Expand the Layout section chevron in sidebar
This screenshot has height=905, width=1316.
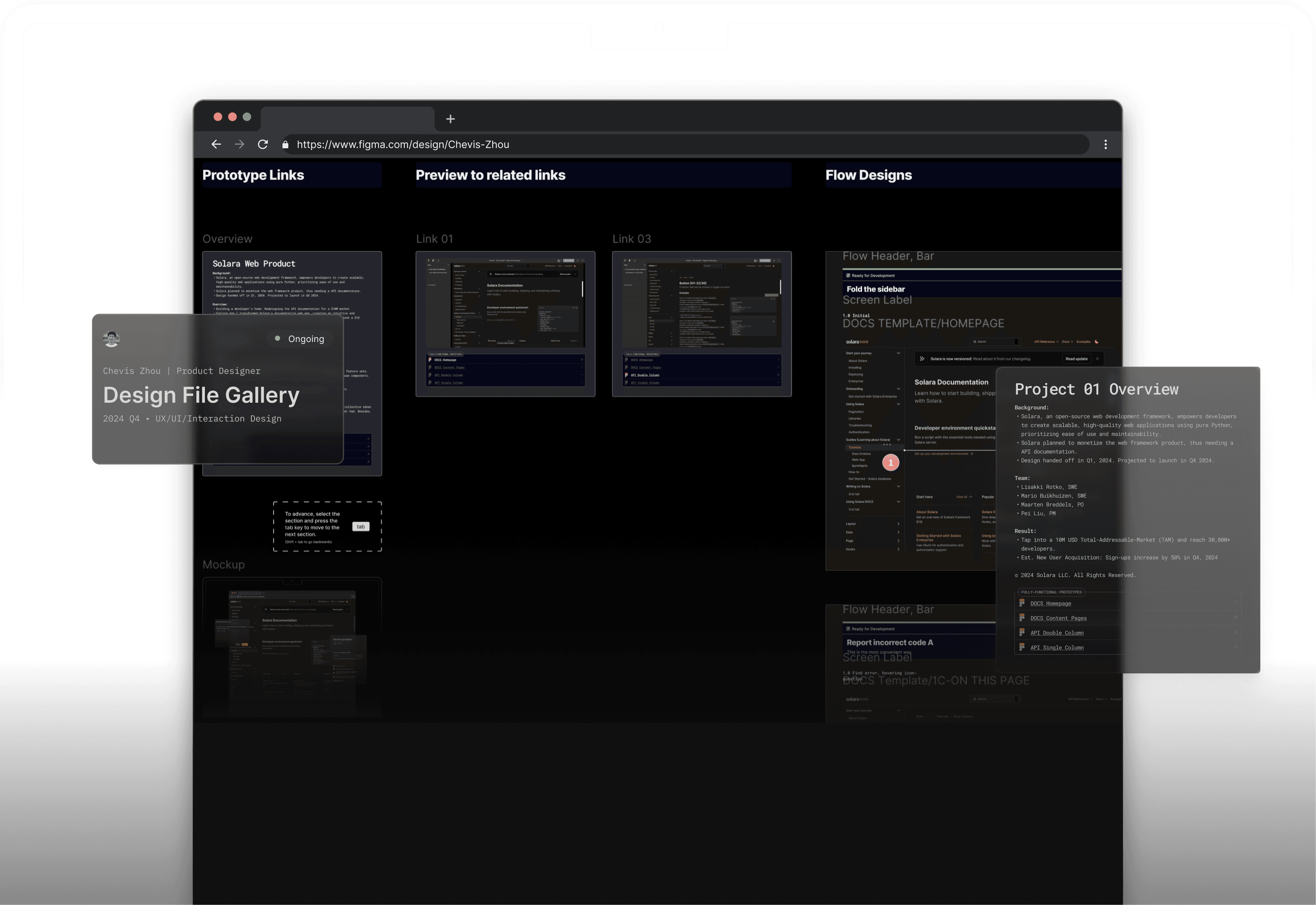tap(898, 524)
